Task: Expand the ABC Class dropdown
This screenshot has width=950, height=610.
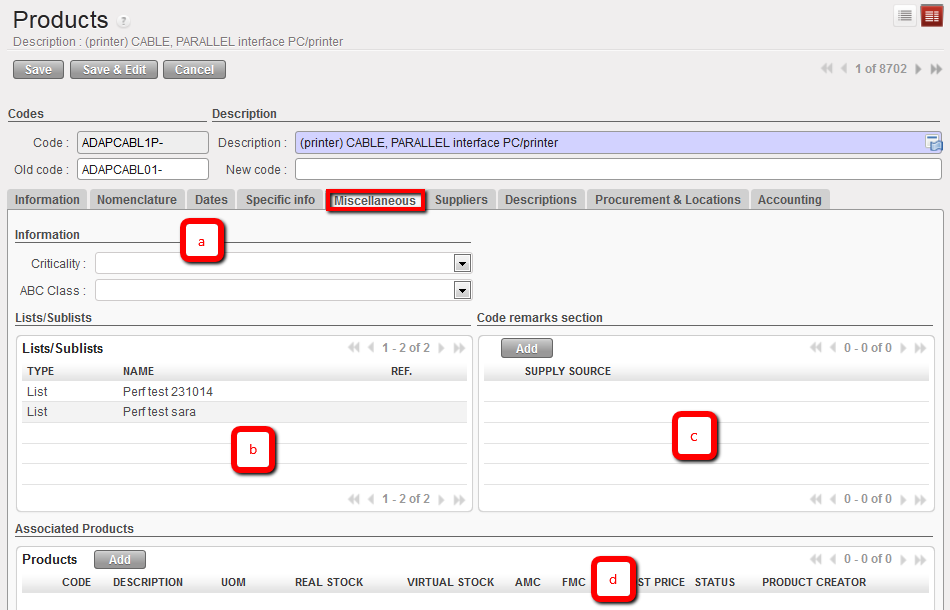Action: coord(462,290)
